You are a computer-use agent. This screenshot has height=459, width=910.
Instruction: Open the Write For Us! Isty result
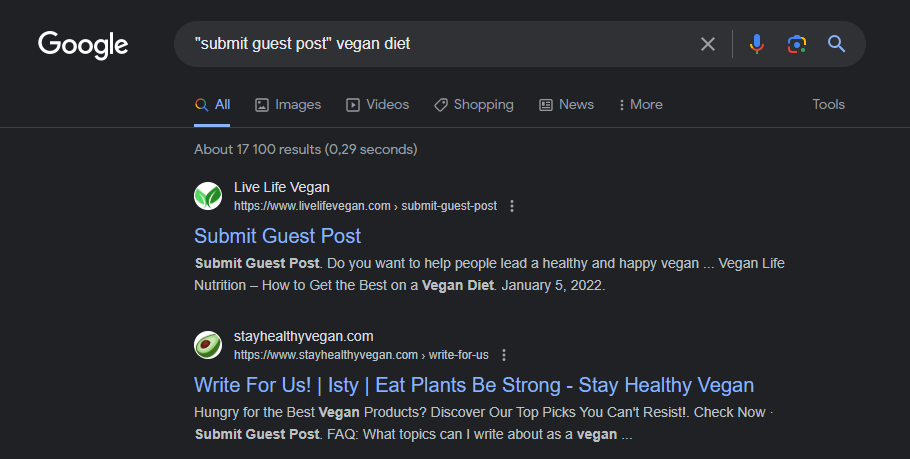tap(473, 385)
